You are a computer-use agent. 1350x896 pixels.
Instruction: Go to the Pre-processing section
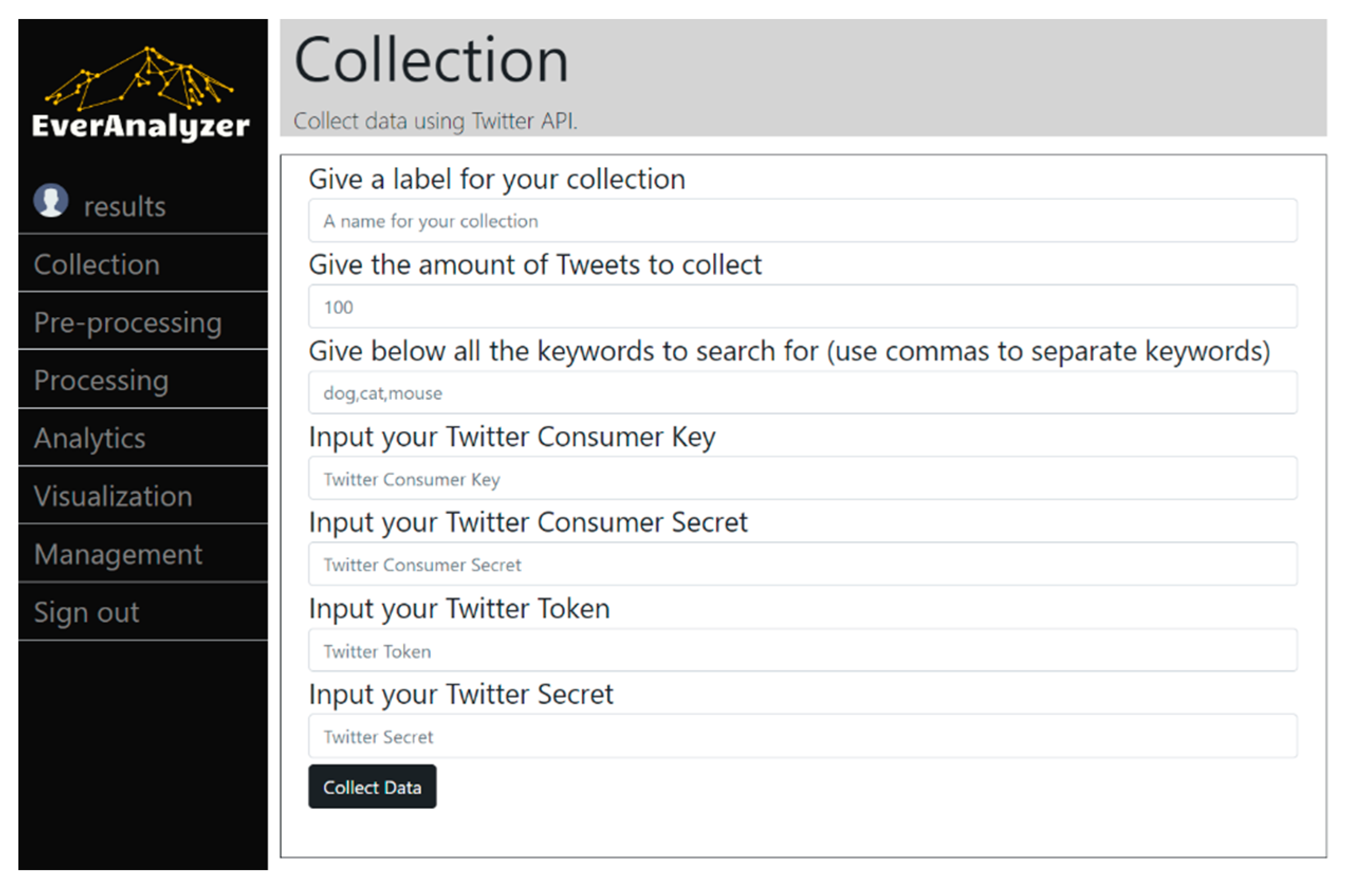(x=127, y=322)
